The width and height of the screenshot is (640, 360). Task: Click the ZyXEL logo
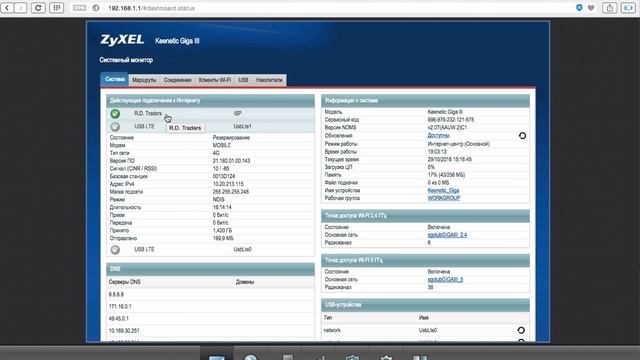coord(122,40)
